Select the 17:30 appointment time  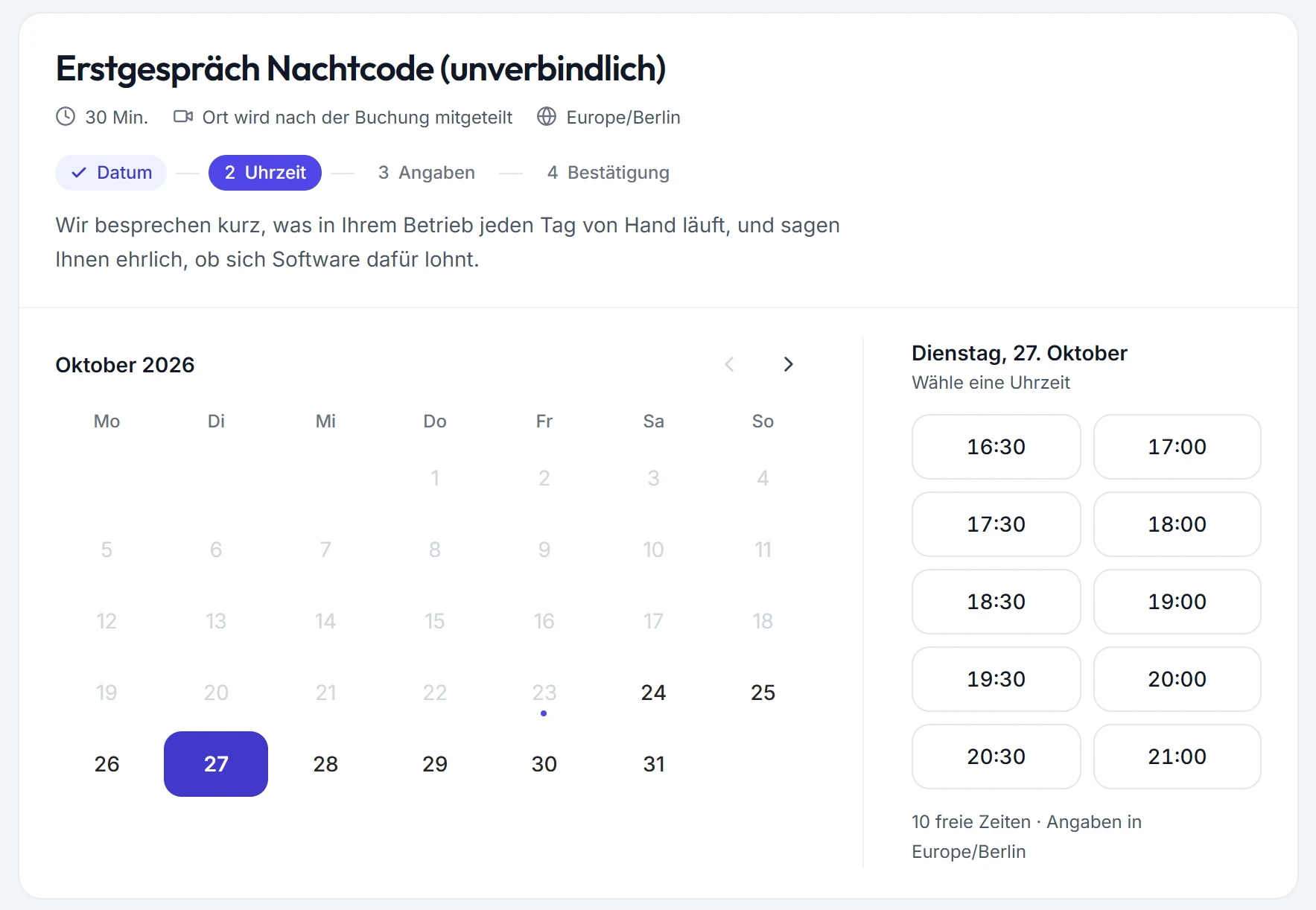(x=996, y=524)
